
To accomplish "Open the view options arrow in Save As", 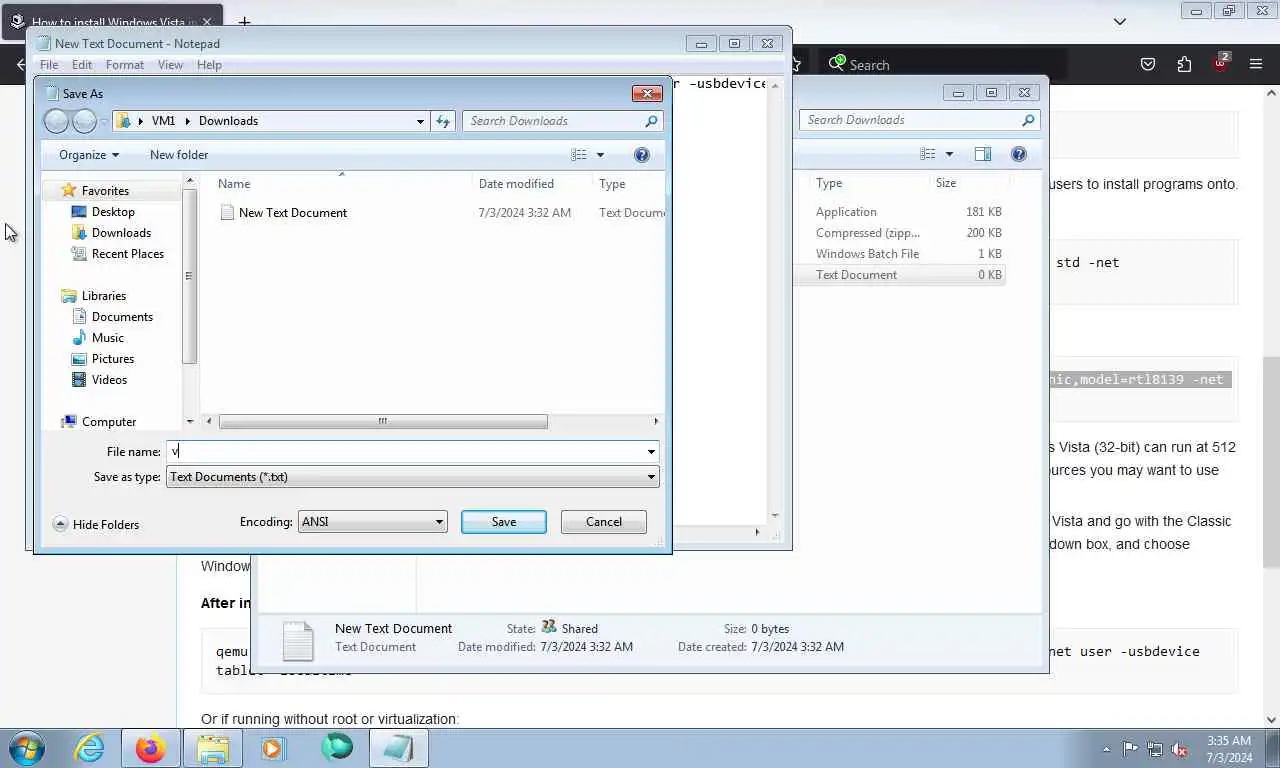I will click(x=600, y=155).
